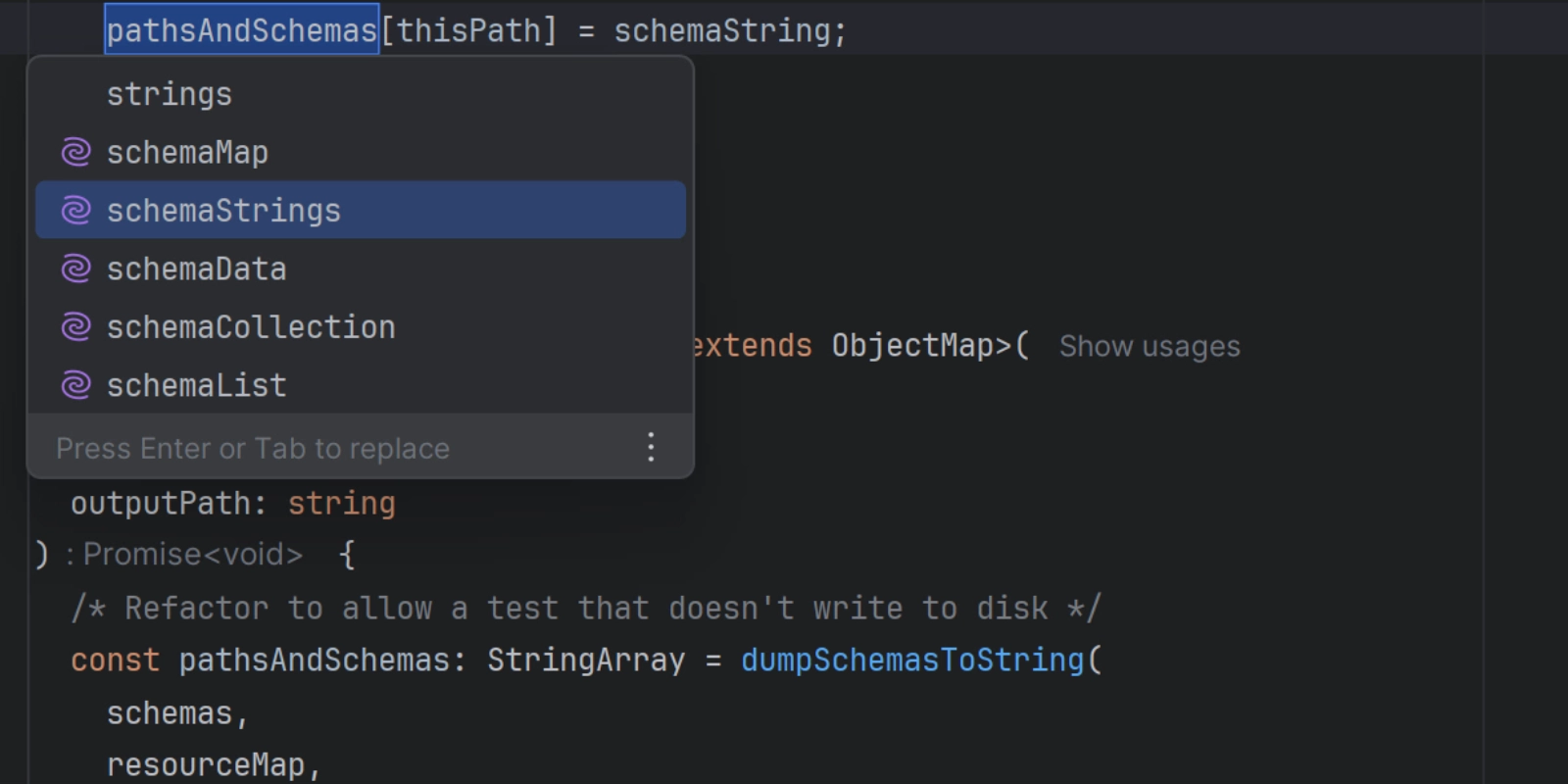Click the 'const' keyword before pathsAndSchemas
This screenshot has width=1568, height=784.
point(115,660)
